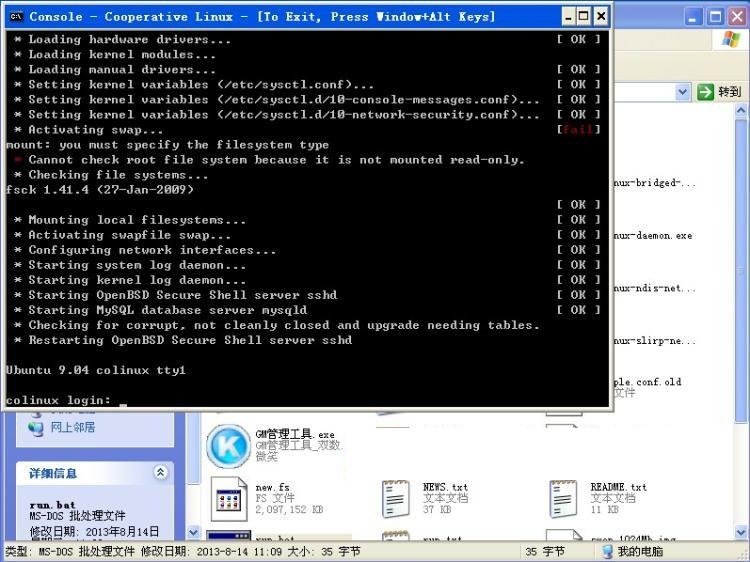The width and height of the screenshot is (750, 562).
Task: Click the GM管理工具.exe file name
Action: [x=295, y=434]
